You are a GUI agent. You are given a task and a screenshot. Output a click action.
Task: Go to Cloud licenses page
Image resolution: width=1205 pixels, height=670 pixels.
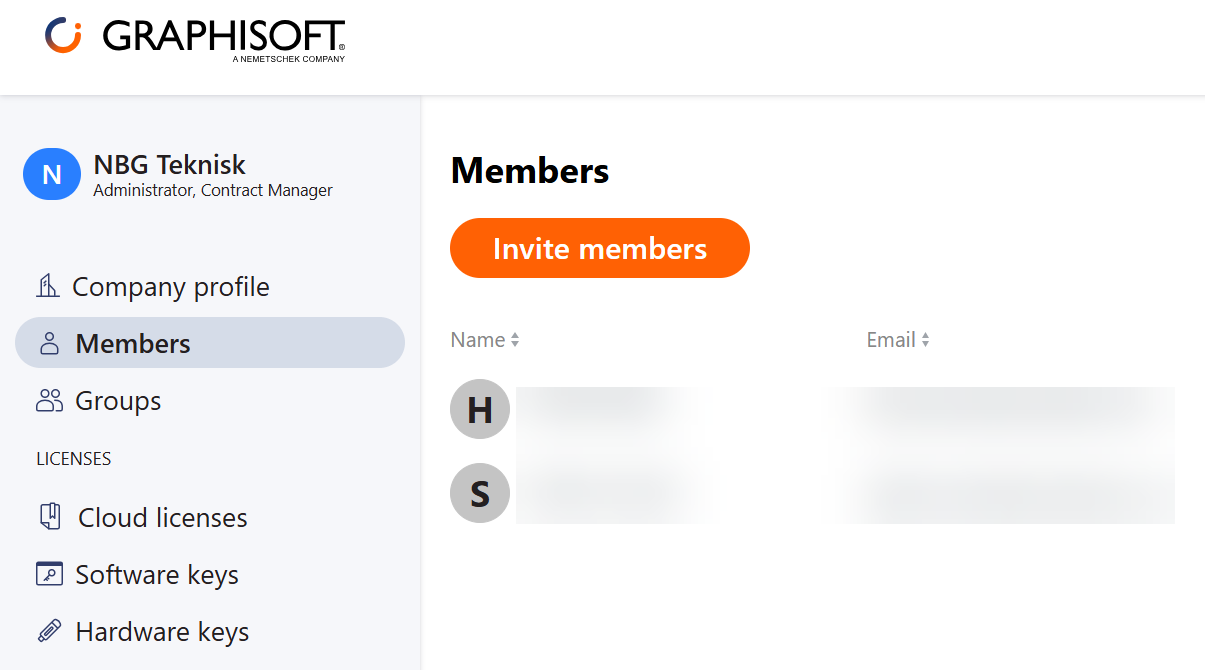[163, 518]
